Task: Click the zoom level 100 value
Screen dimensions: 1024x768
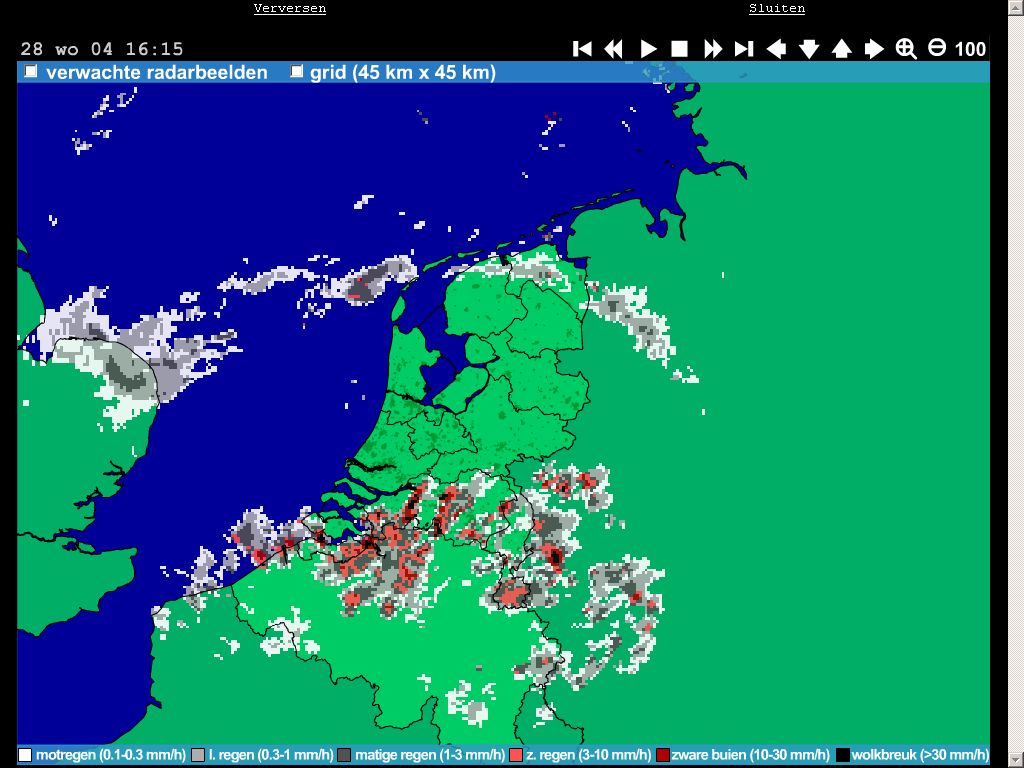Action: pos(970,50)
